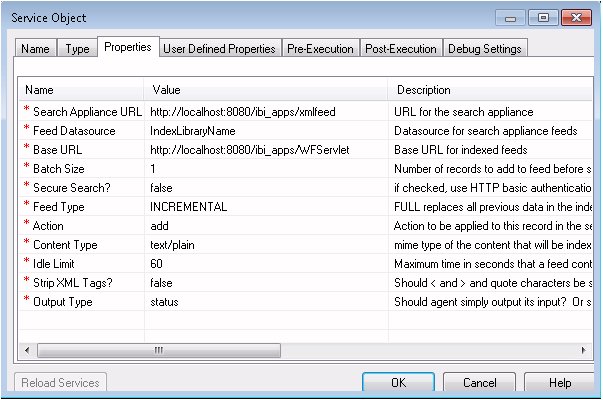Screen dimensions: 603x400
Task: Open the Type tab
Action: tap(77, 48)
